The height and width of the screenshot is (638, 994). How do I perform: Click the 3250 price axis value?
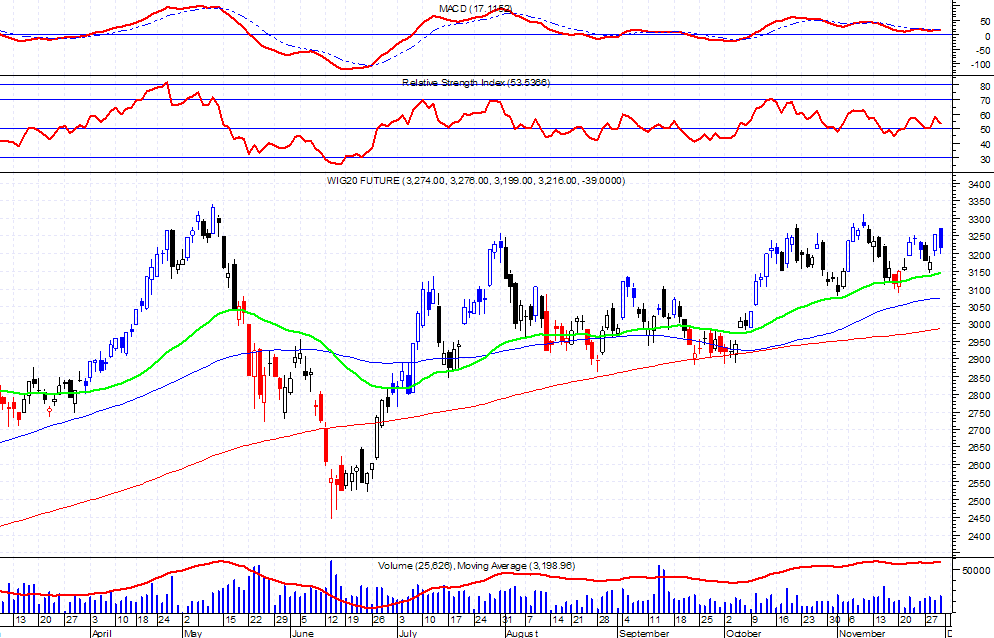click(979, 237)
